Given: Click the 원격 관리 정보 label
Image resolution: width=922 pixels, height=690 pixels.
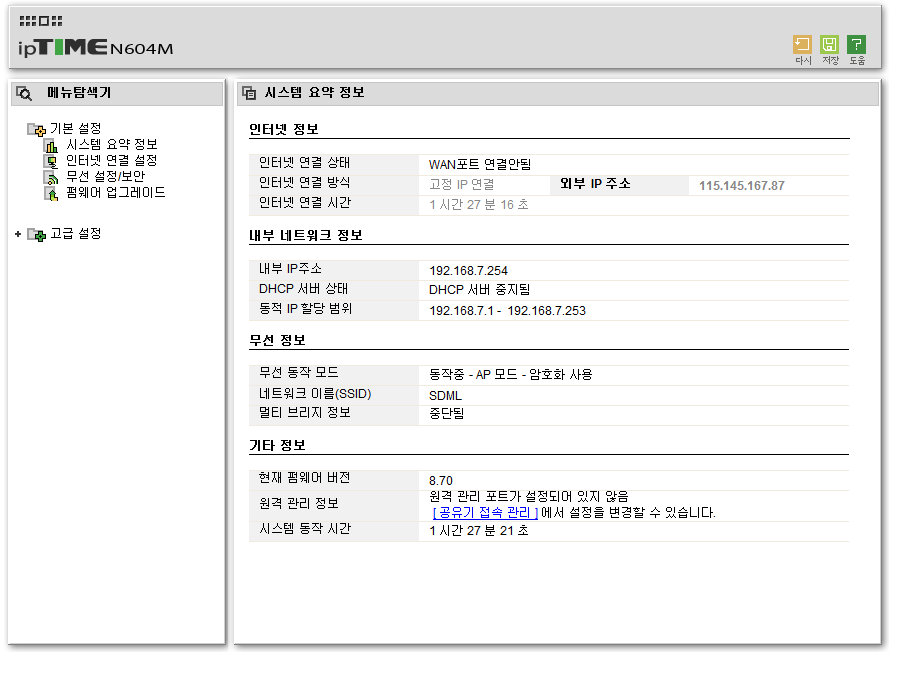Looking at the screenshot, I should (x=299, y=504).
